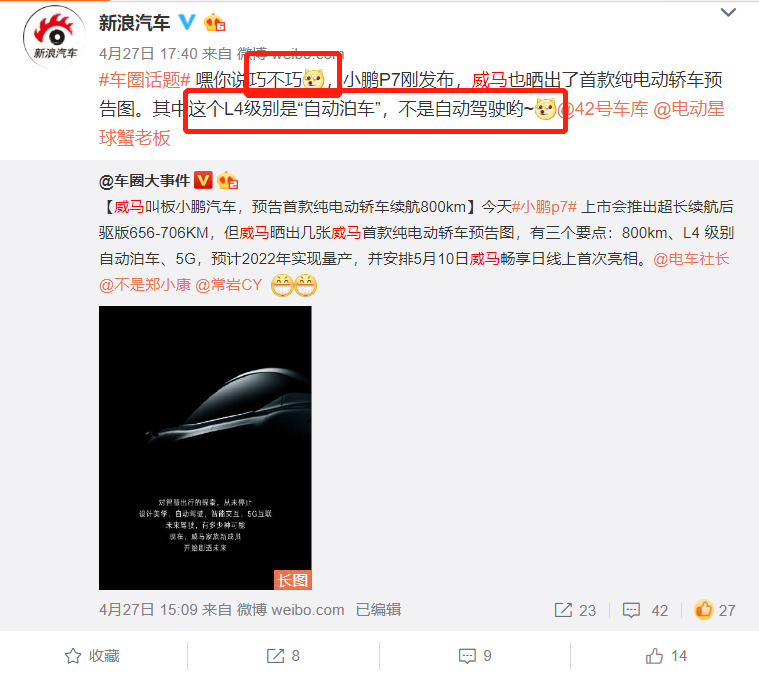Click the blue V verification badge
Screen dimensions: 759x676
coord(187,22)
